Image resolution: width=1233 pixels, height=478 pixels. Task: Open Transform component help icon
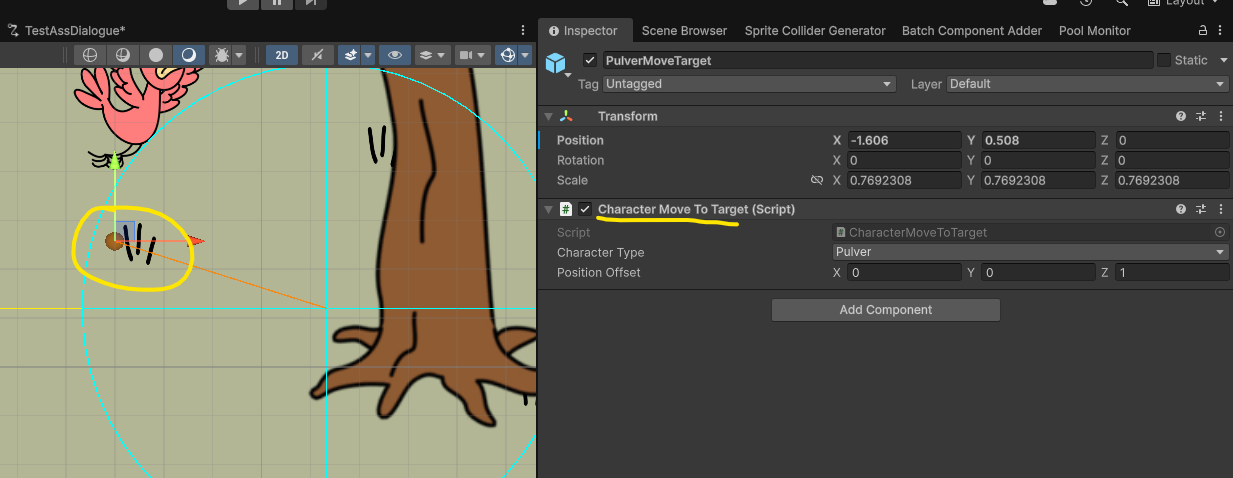coord(1181,117)
